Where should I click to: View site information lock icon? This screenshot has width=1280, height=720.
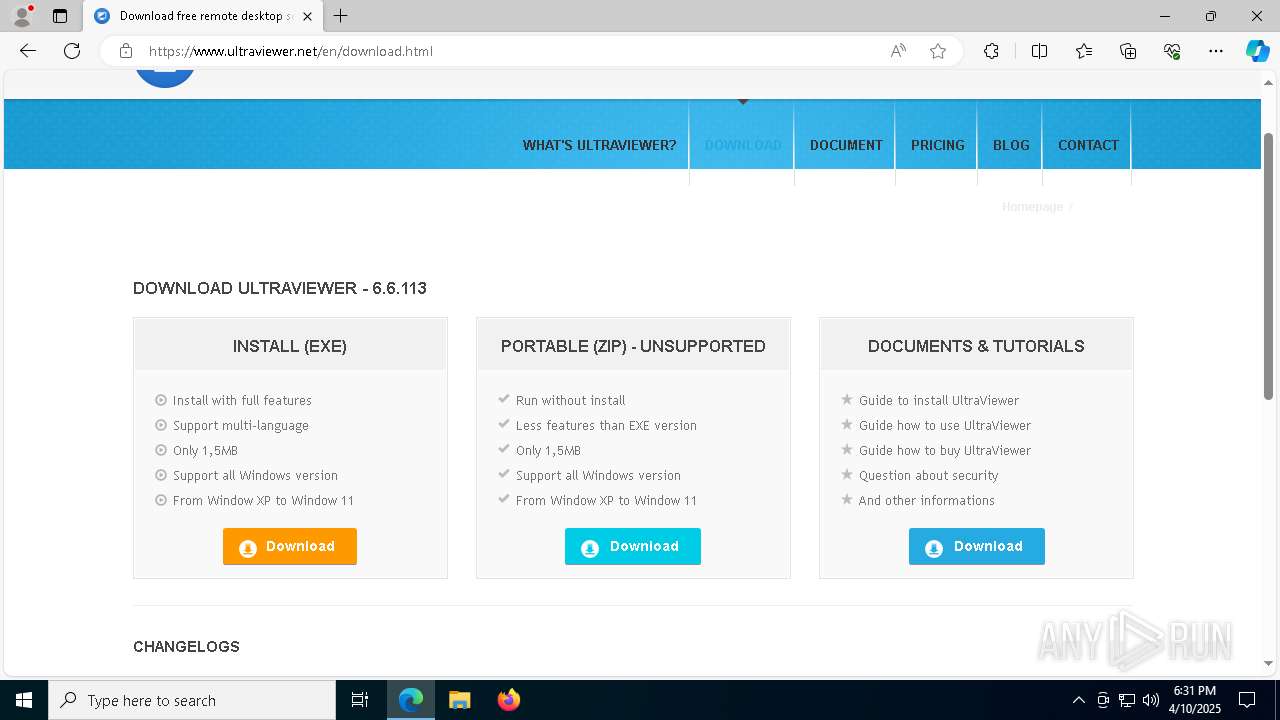point(126,51)
